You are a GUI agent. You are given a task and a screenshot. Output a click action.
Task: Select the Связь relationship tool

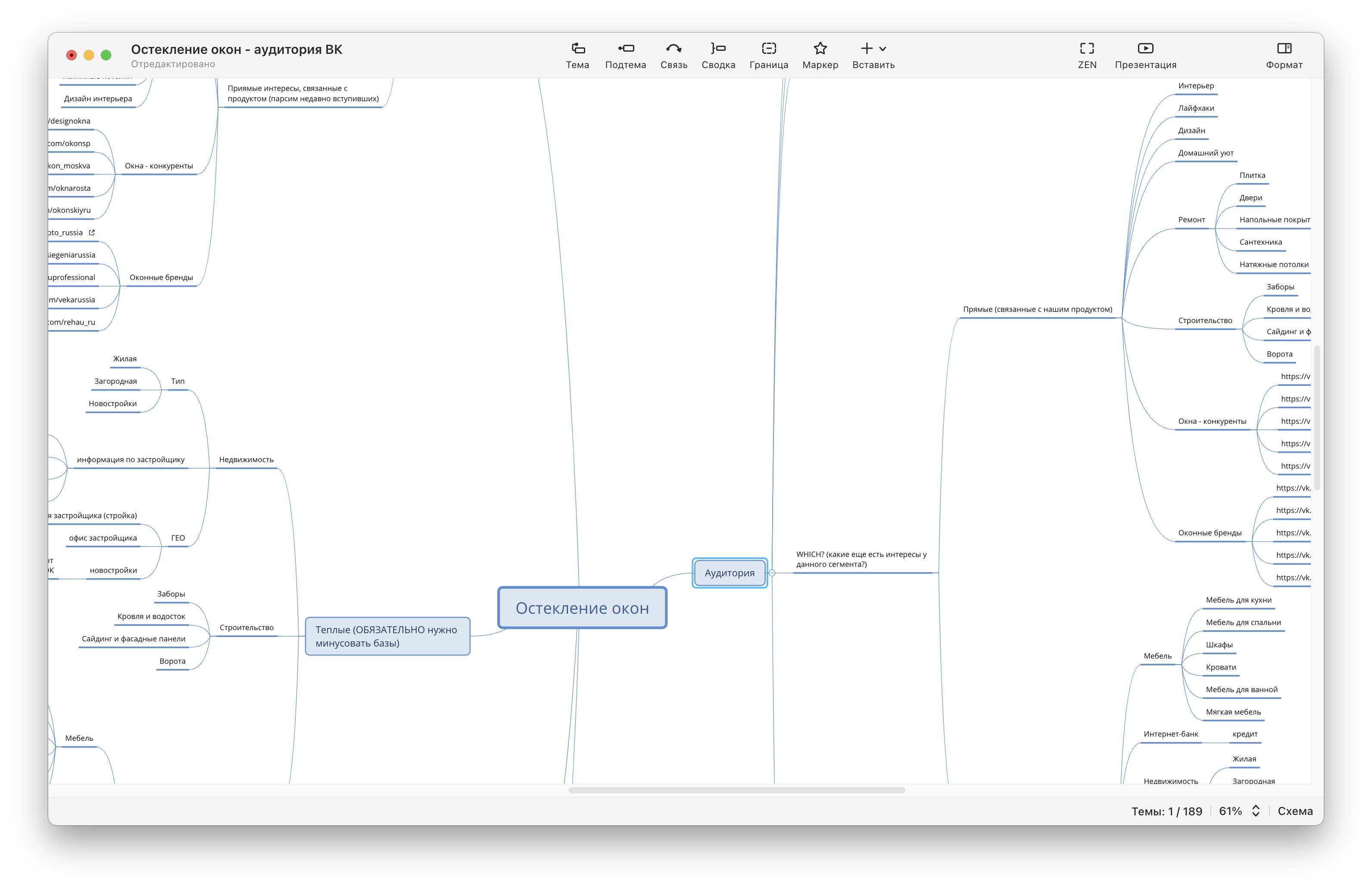coord(674,49)
